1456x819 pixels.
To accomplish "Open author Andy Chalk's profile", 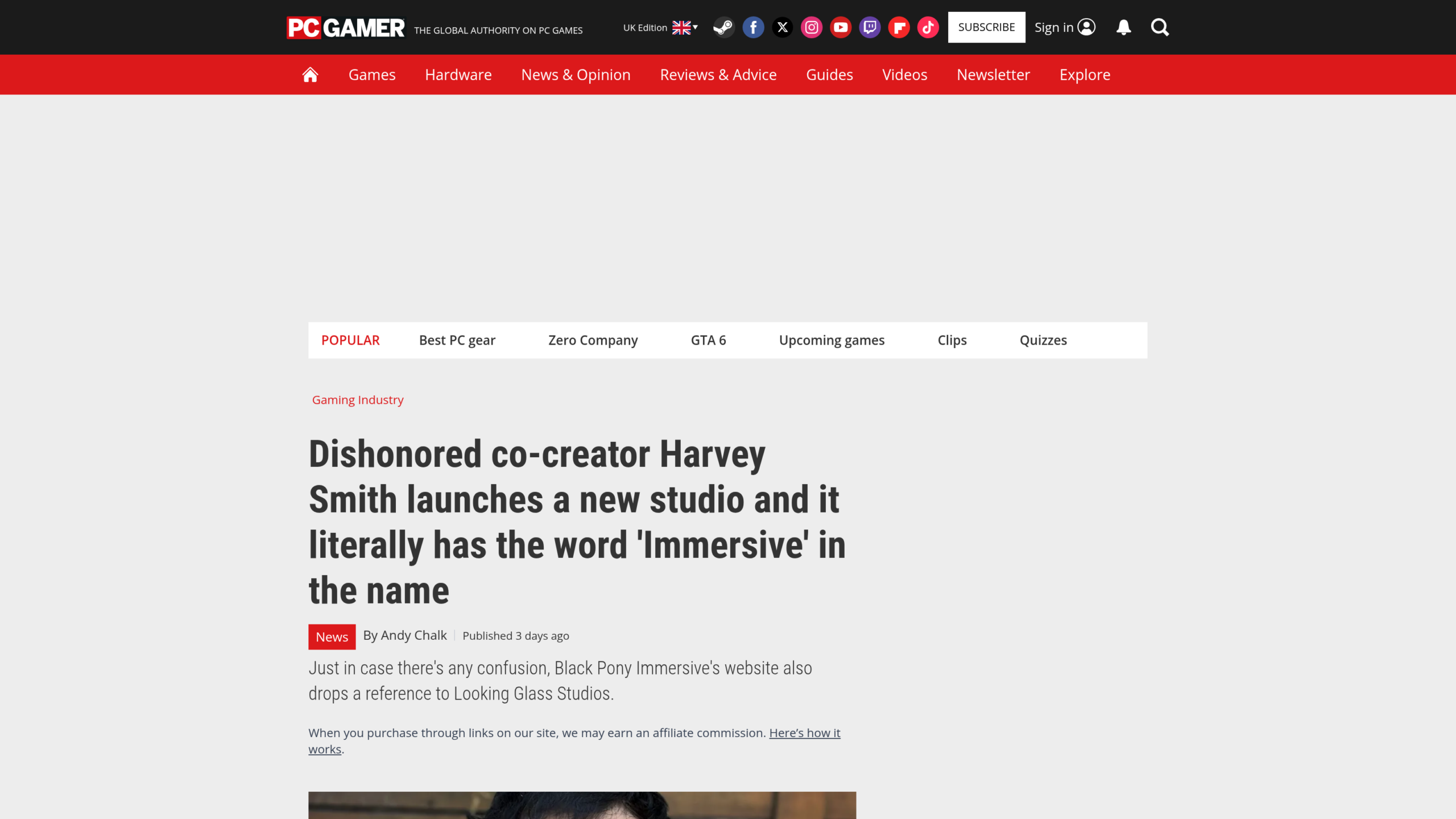I will [413, 635].
